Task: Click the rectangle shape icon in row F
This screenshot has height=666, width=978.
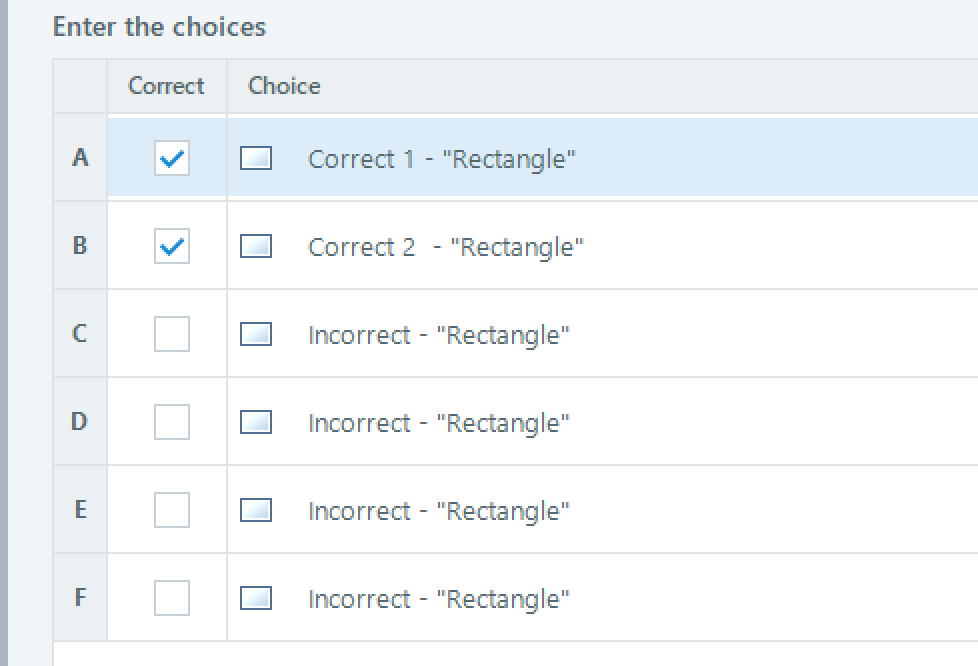Action: click(x=256, y=598)
